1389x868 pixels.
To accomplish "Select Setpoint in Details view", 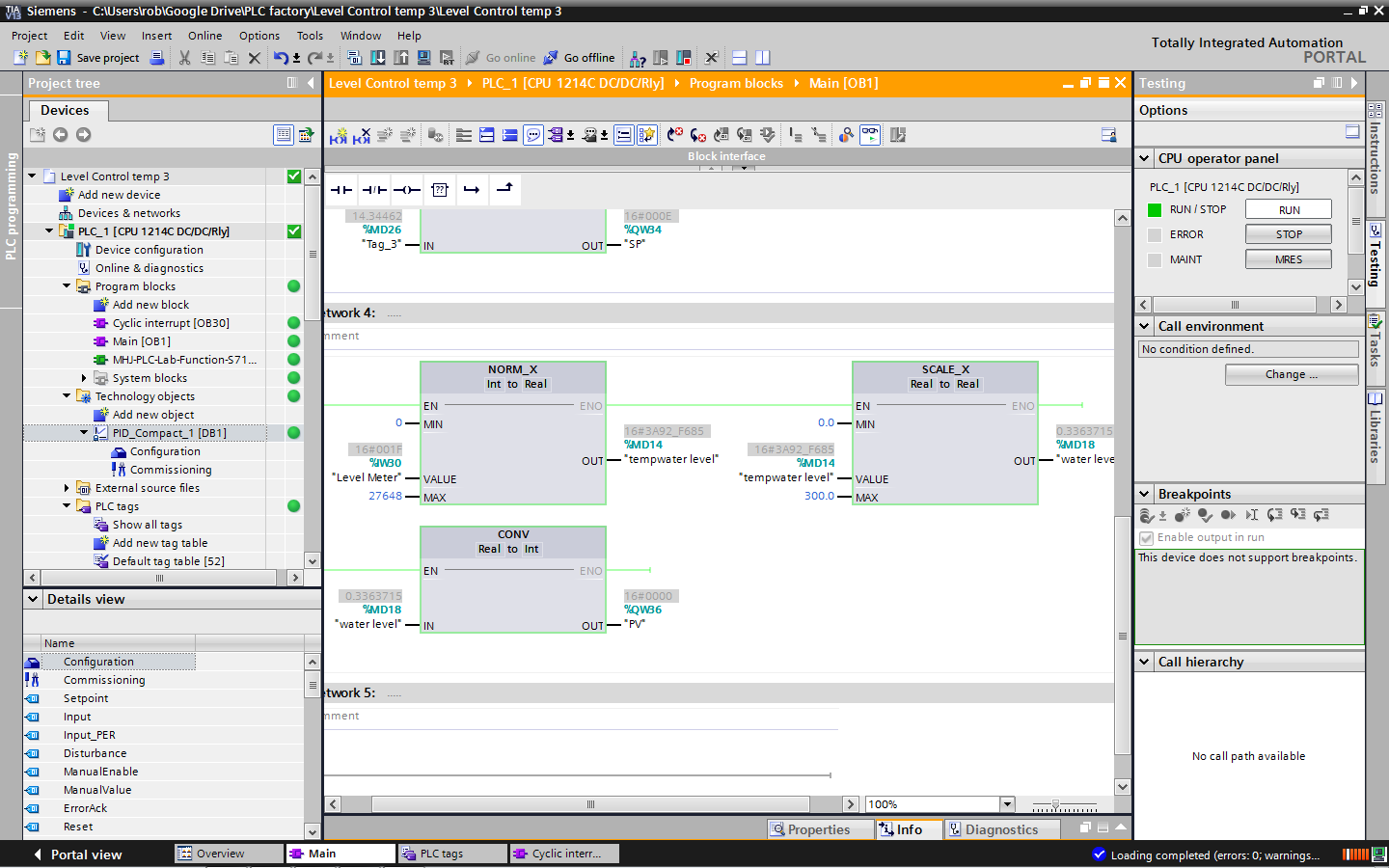I will tap(86, 698).
